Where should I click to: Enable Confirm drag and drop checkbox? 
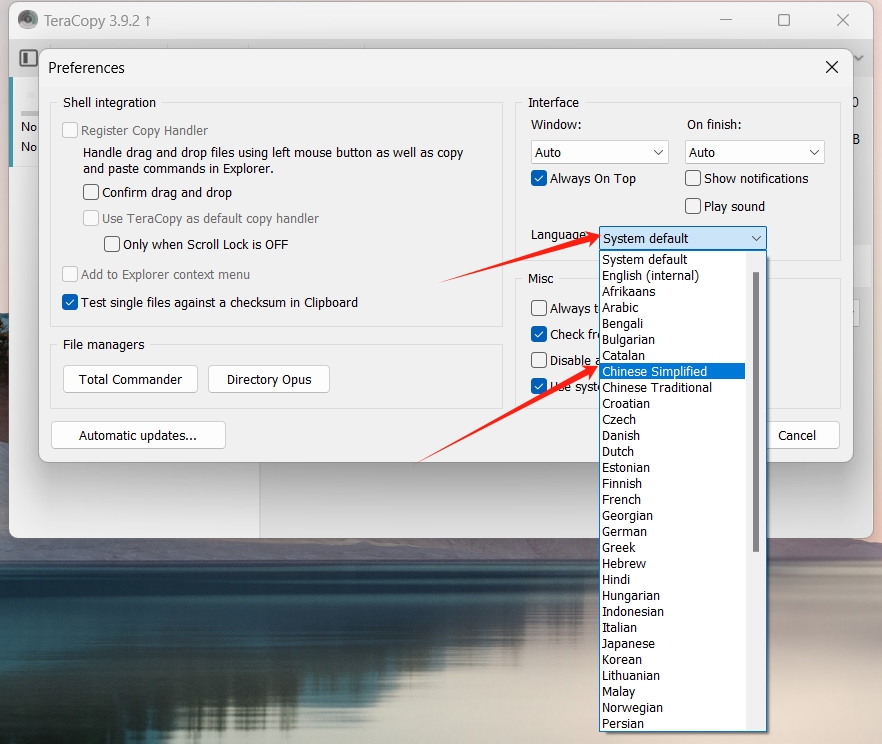tap(91, 192)
